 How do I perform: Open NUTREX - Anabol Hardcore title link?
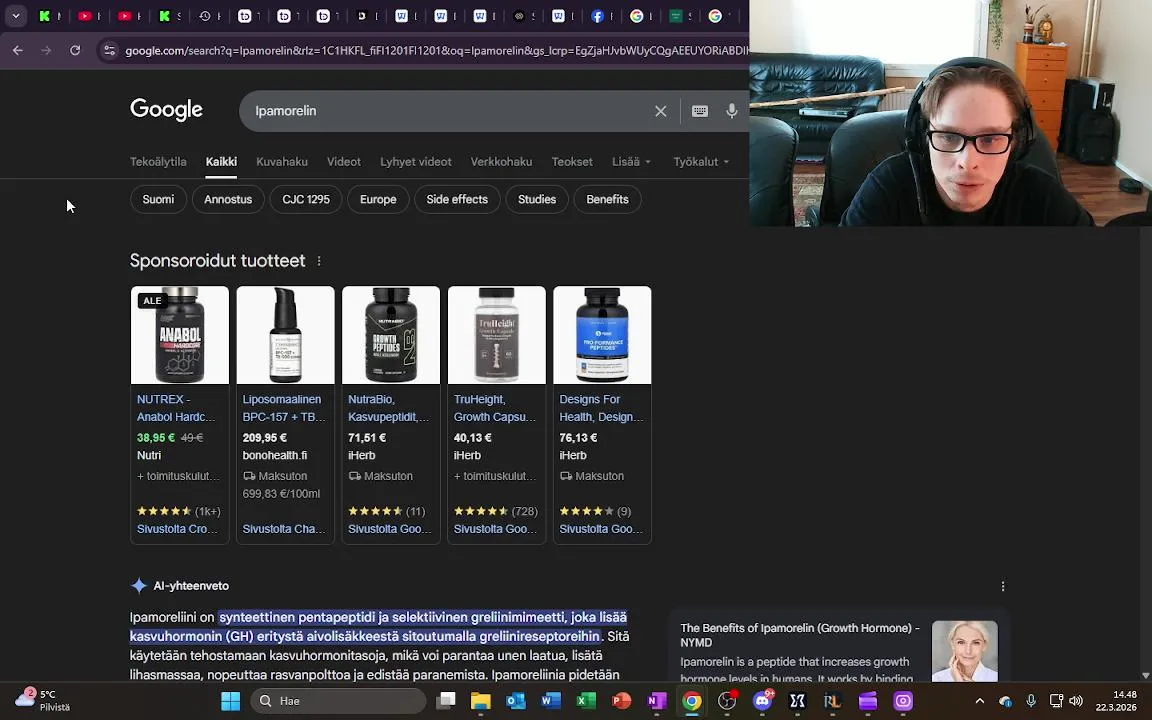[x=176, y=408]
